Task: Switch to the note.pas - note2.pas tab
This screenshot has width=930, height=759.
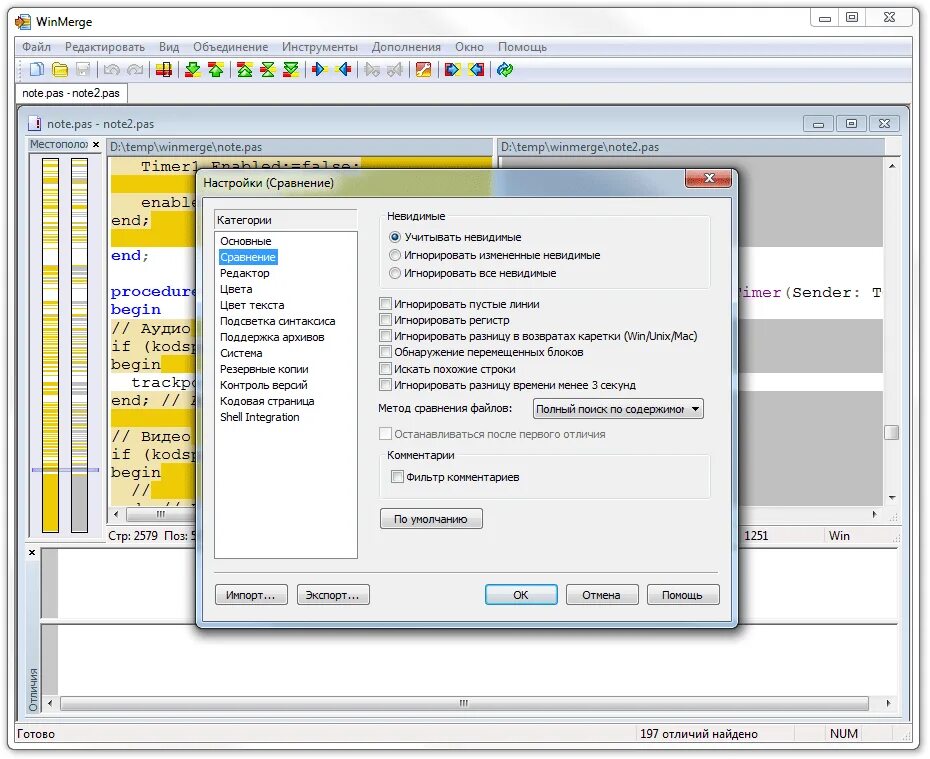Action: click(71, 93)
